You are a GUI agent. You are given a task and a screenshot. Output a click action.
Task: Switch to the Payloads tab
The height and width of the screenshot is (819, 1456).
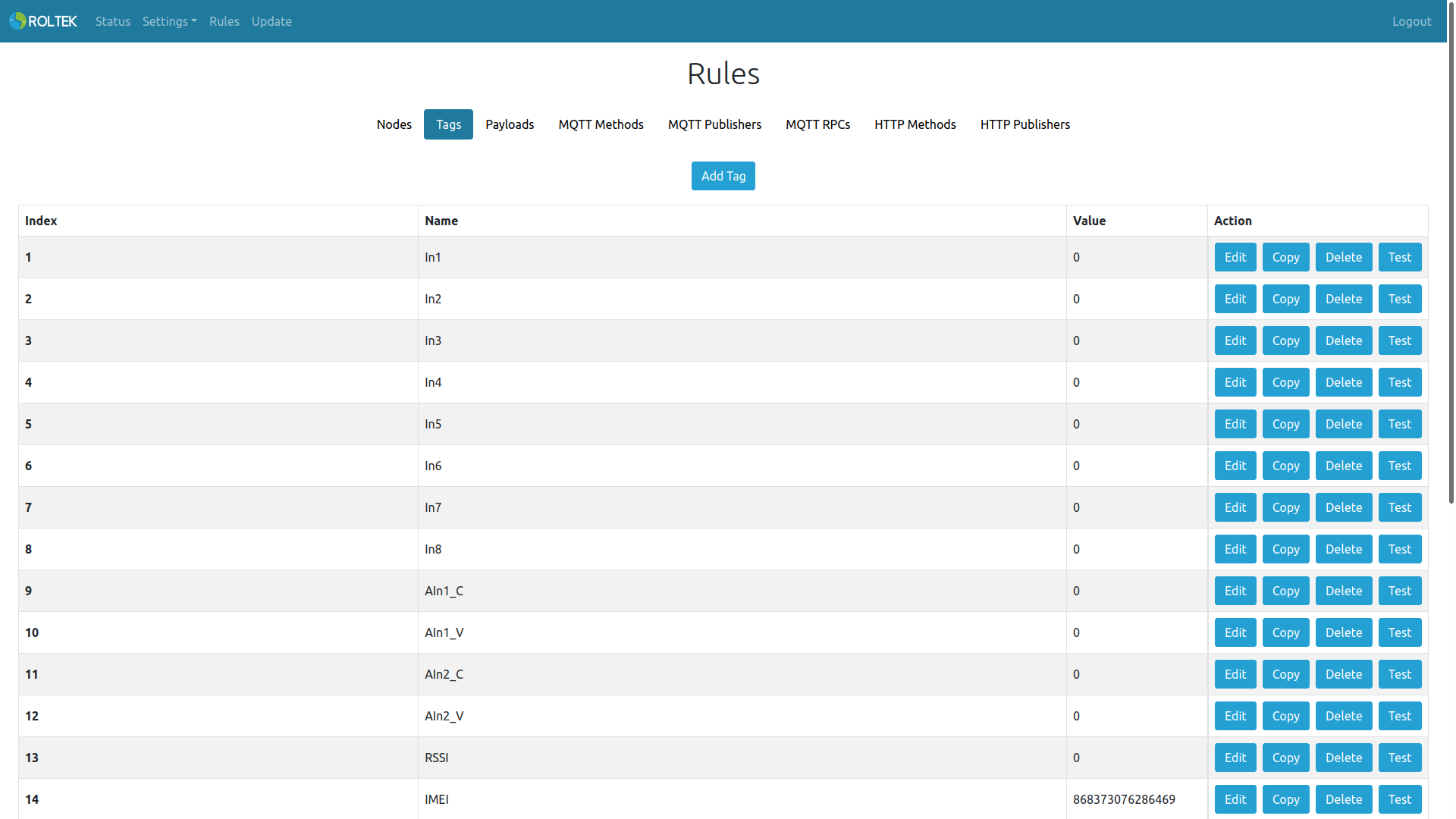coord(510,124)
